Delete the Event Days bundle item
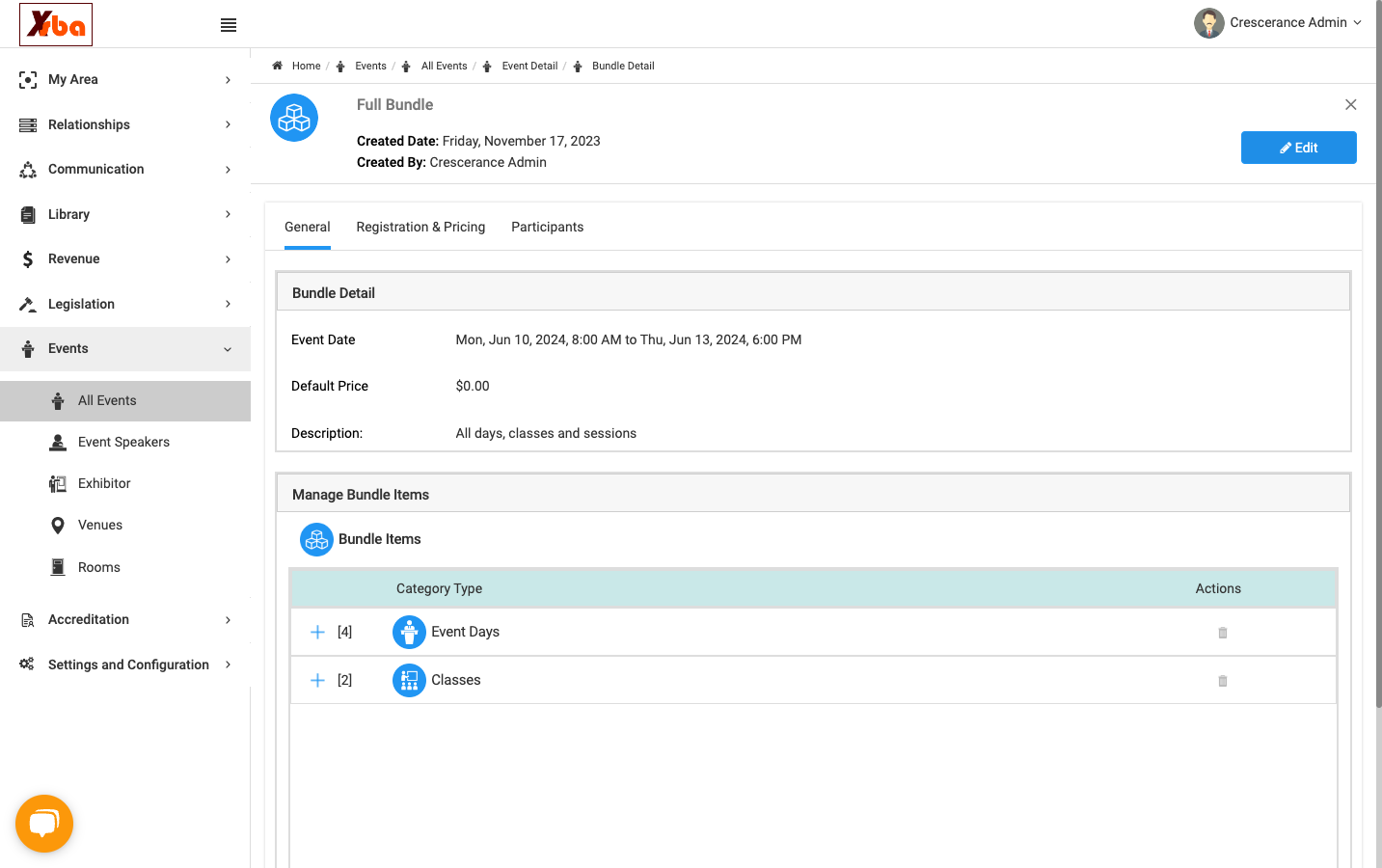Viewport: 1382px width, 868px height. (x=1223, y=633)
